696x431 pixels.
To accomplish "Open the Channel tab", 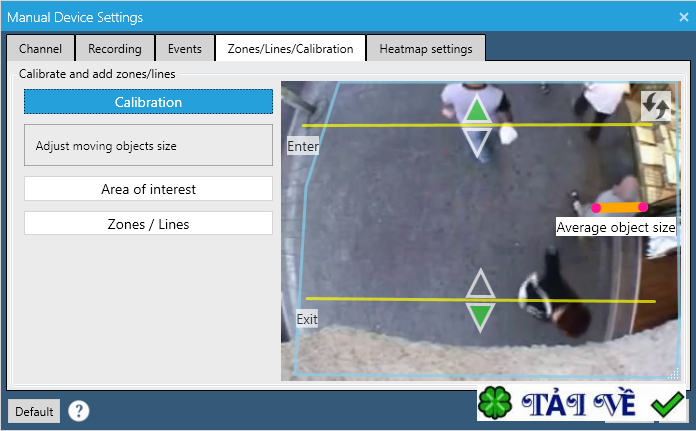I will (40, 48).
